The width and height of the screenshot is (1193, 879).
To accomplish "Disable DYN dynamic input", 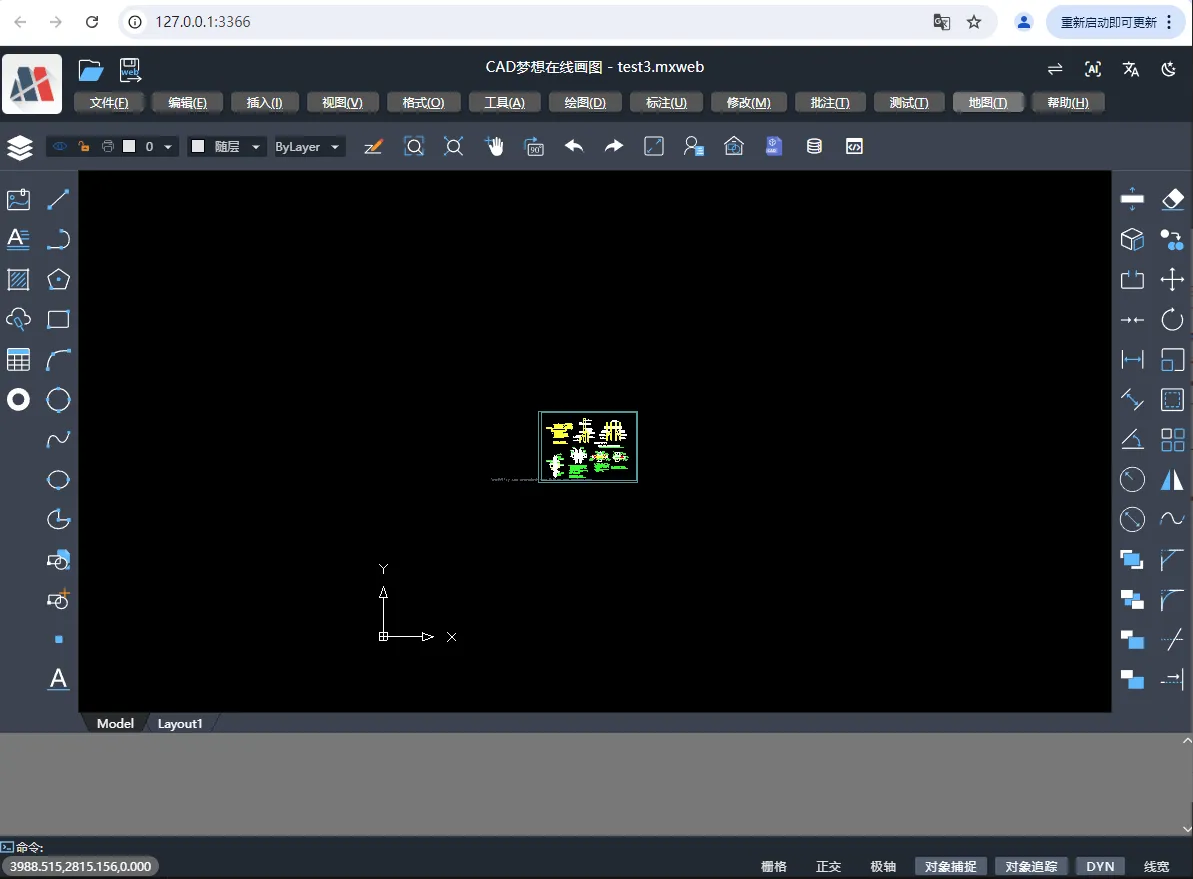I will coord(1100,866).
